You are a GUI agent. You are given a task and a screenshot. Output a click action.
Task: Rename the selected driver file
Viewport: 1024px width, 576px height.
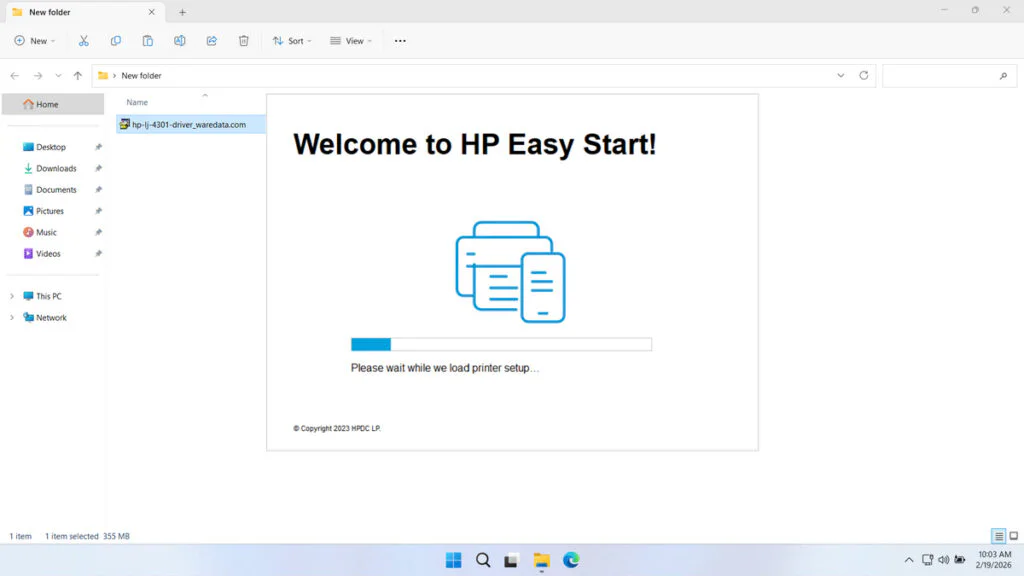pyautogui.click(x=180, y=40)
